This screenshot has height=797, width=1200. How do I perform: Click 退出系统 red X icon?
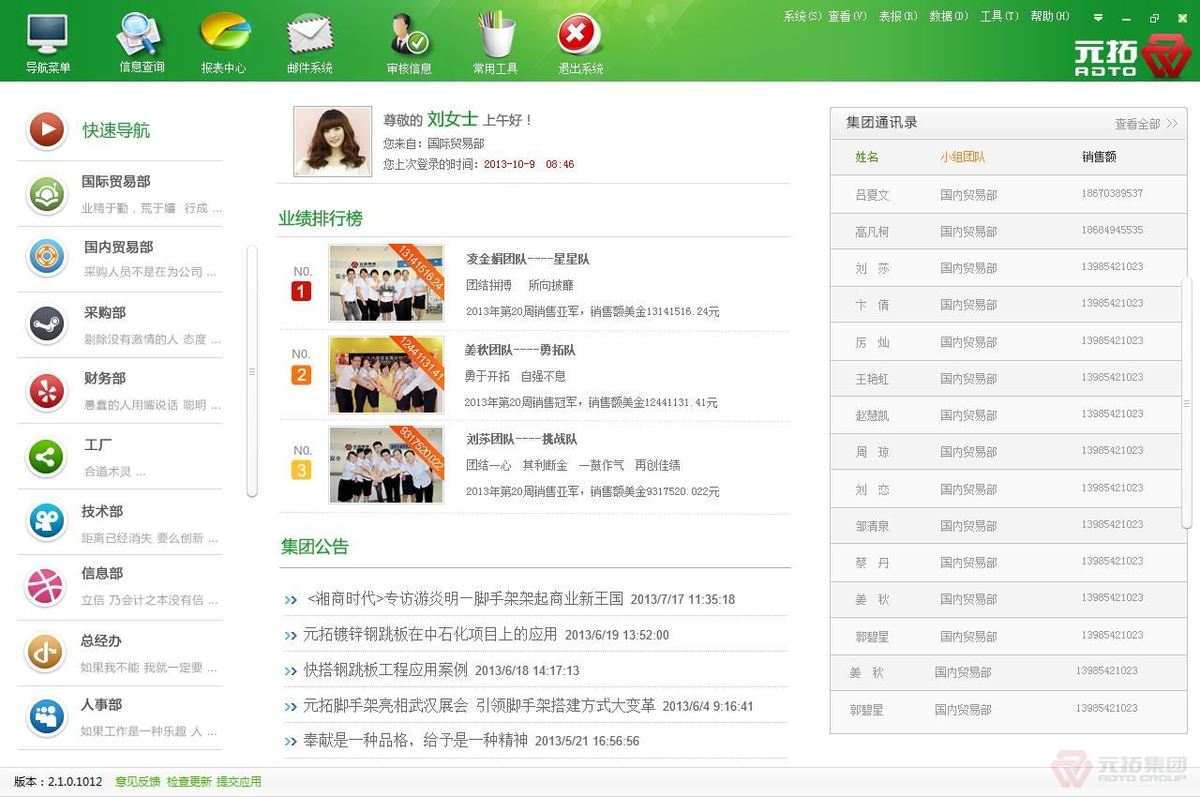tap(579, 34)
